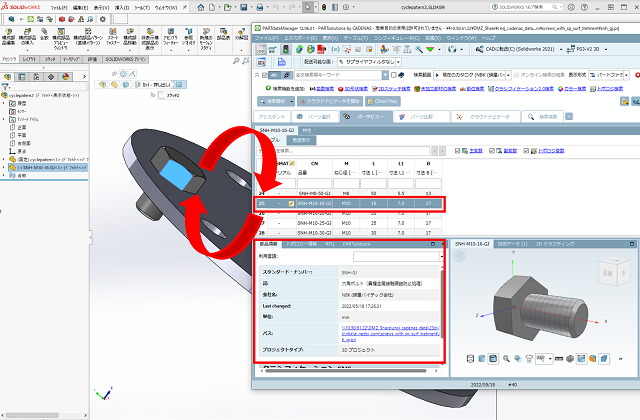Screen dimensions: 640x420
Task: Open the ConfigurationManager tab icon
Action: coord(36,77)
